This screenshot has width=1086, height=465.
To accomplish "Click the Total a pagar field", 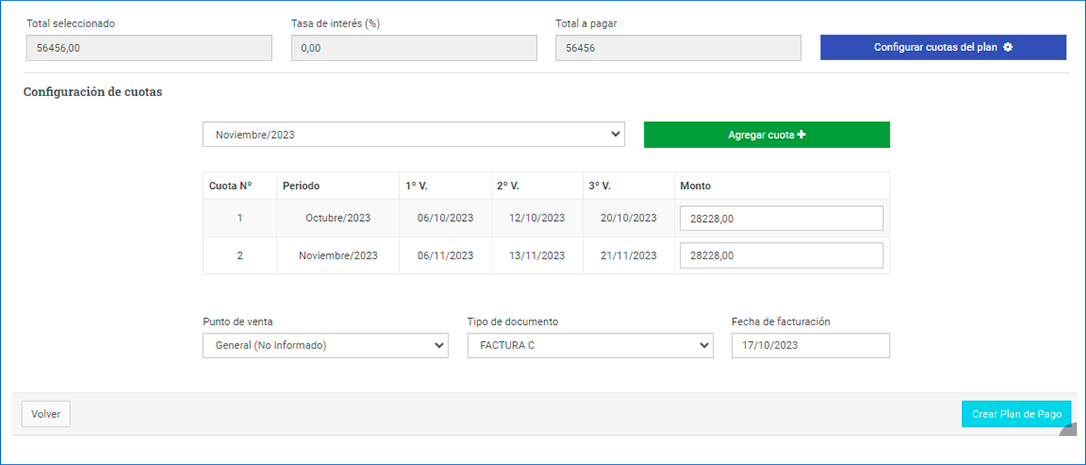I will [678, 48].
